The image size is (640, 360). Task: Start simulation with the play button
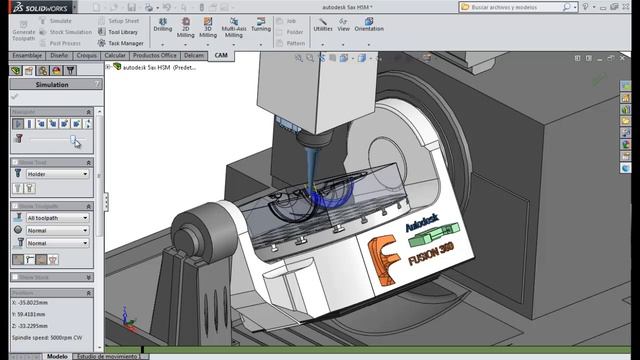[x=18, y=124]
